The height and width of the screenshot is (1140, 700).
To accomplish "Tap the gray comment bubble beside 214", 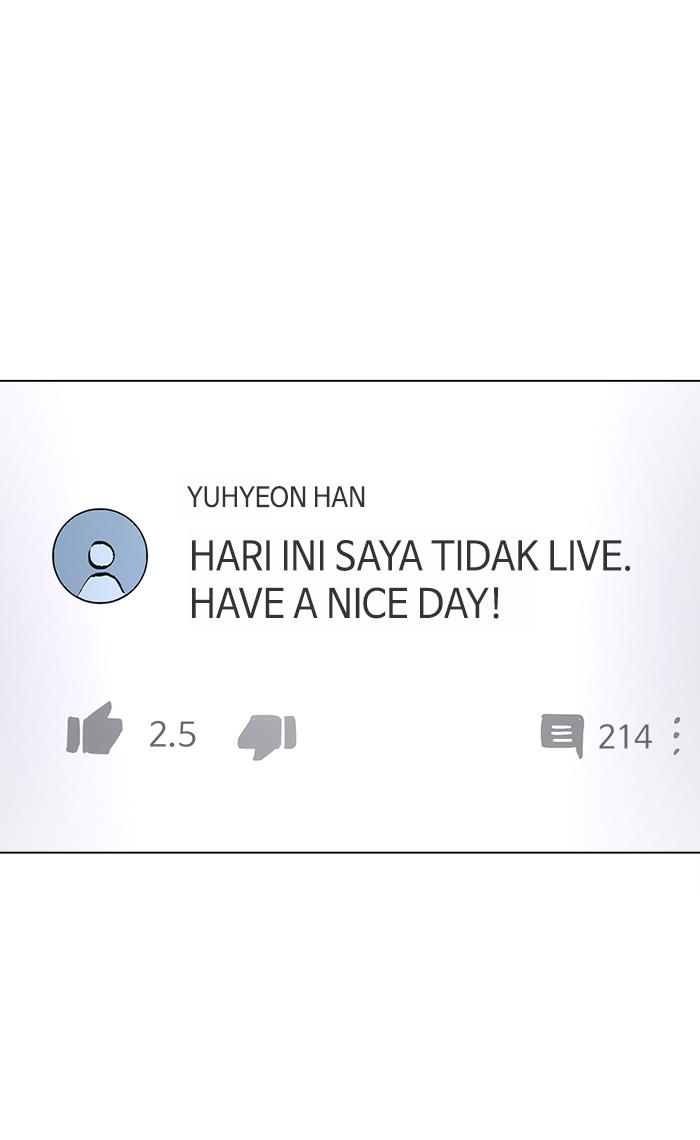I will click(x=562, y=736).
